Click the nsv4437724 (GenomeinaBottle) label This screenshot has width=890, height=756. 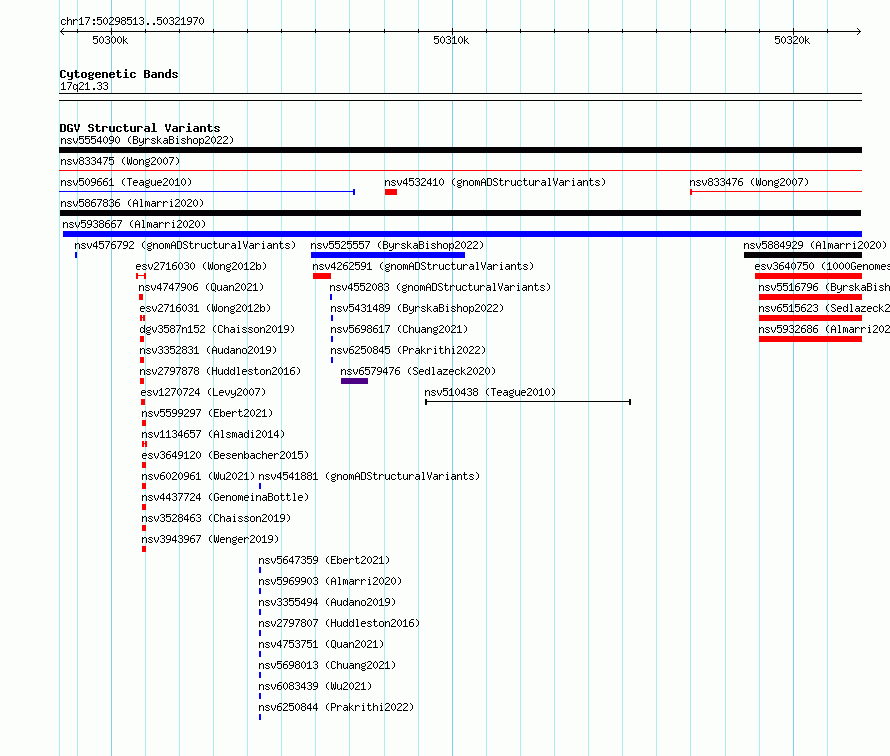point(225,497)
